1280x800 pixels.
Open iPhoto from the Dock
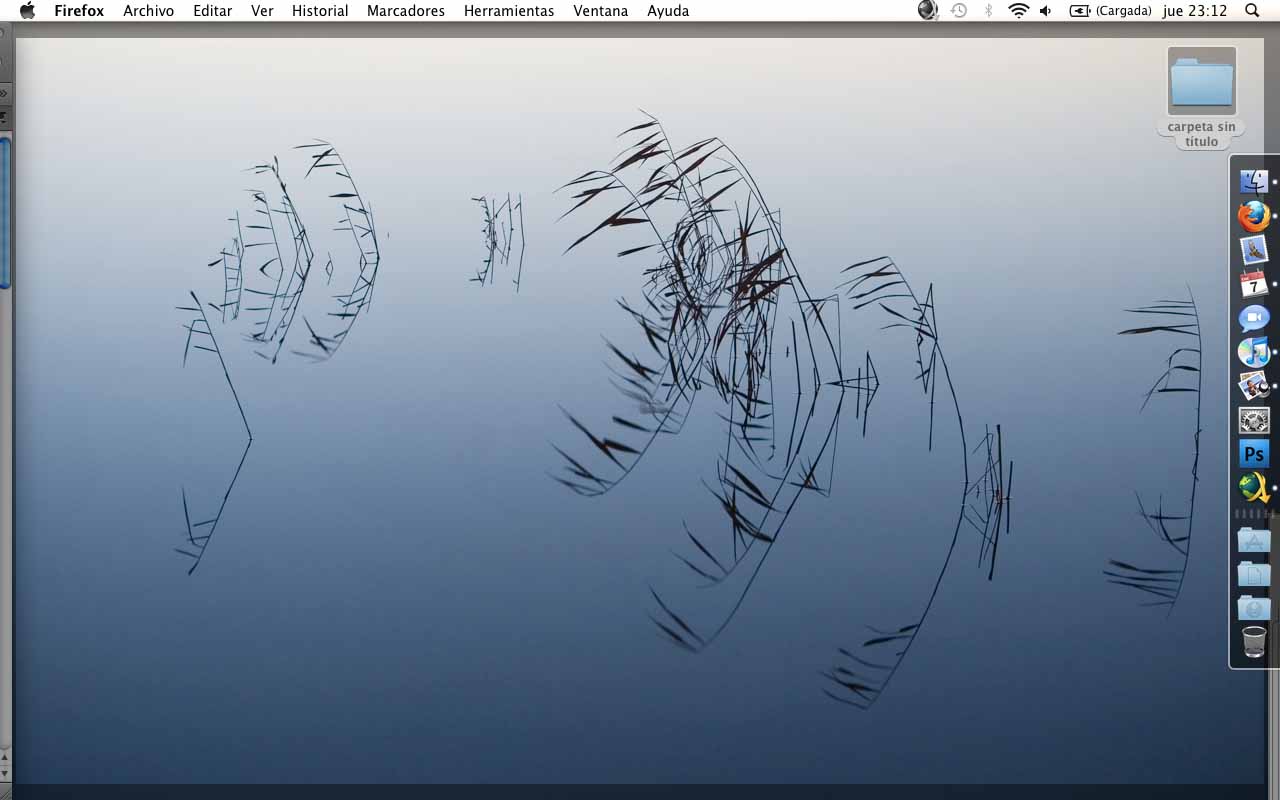[x=1254, y=386]
